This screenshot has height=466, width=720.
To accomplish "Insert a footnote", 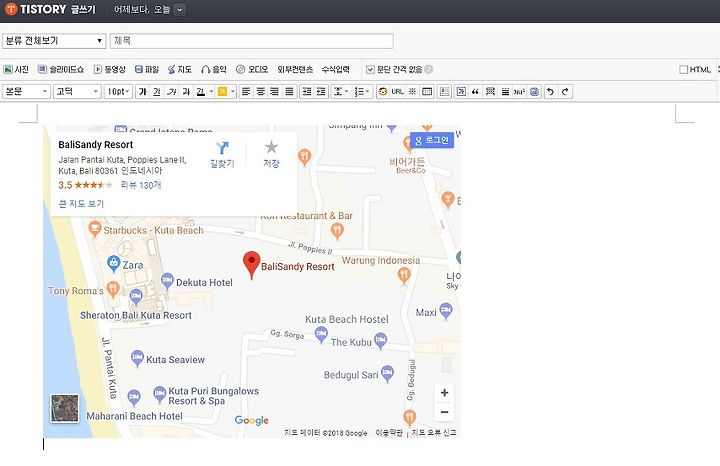I will (x=519, y=92).
